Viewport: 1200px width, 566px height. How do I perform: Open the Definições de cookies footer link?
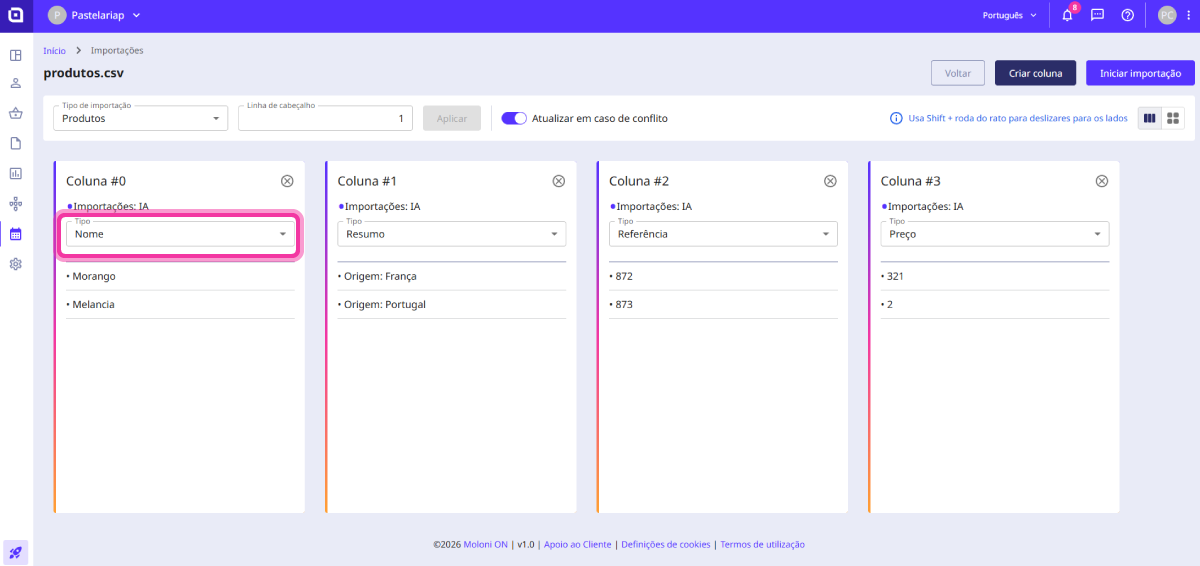666,545
